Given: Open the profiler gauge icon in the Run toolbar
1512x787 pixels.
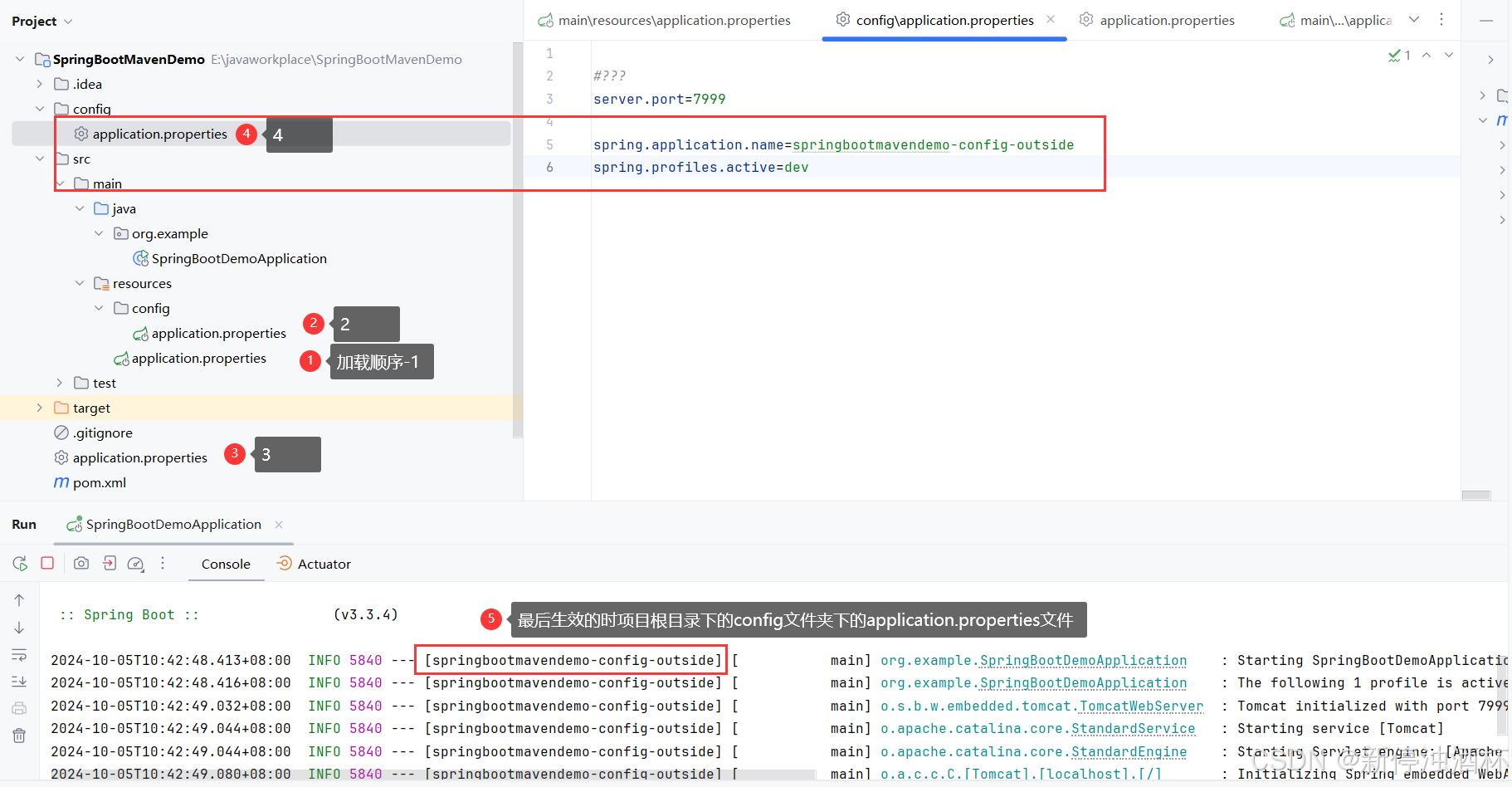Looking at the screenshot, I should coord(136,564).
